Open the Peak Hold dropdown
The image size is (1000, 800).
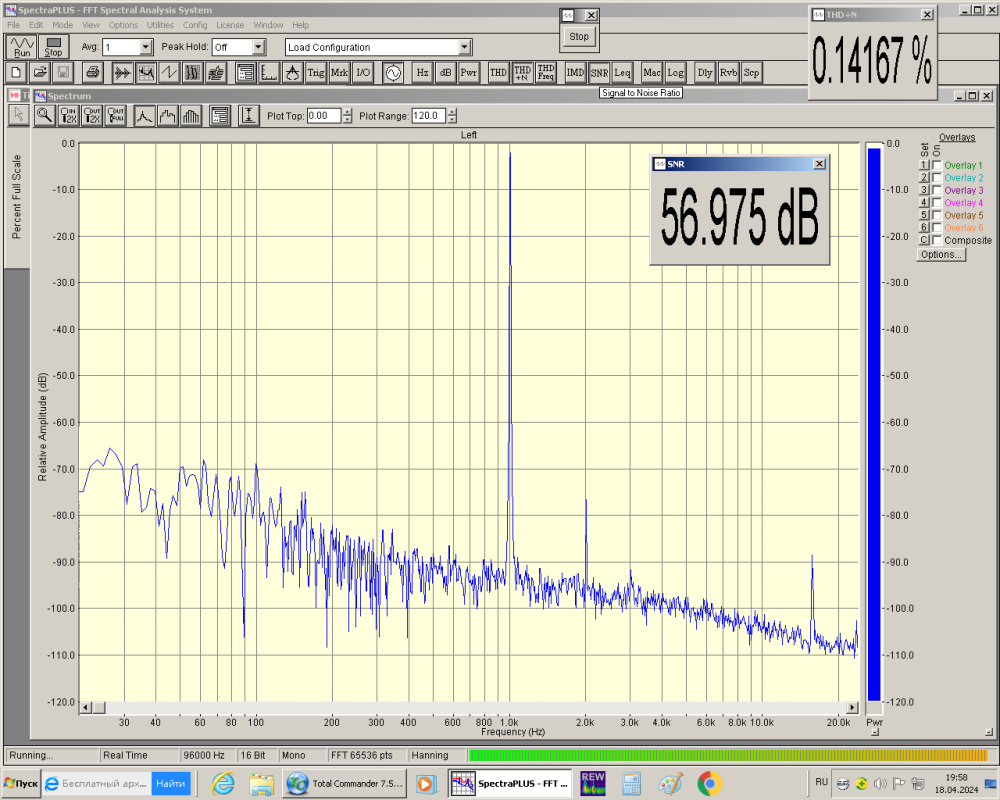tap(259, 47)
